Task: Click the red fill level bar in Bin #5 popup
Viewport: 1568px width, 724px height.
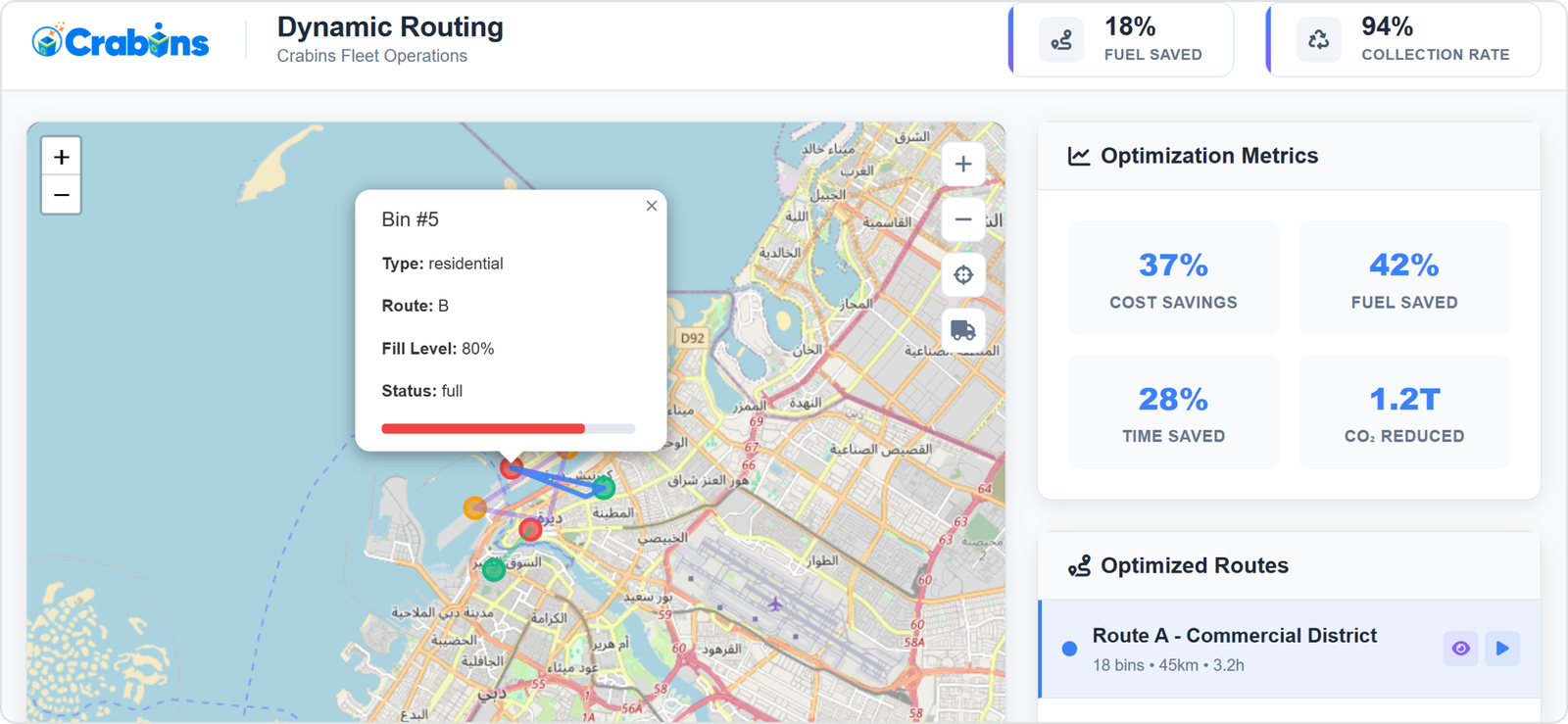Action: [483, 428]
